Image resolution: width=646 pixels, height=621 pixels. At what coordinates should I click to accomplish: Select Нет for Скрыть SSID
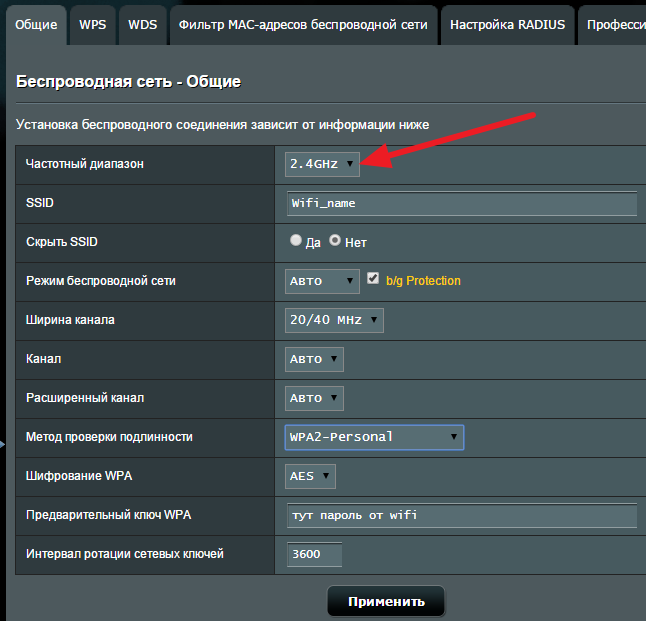[336, 241]
